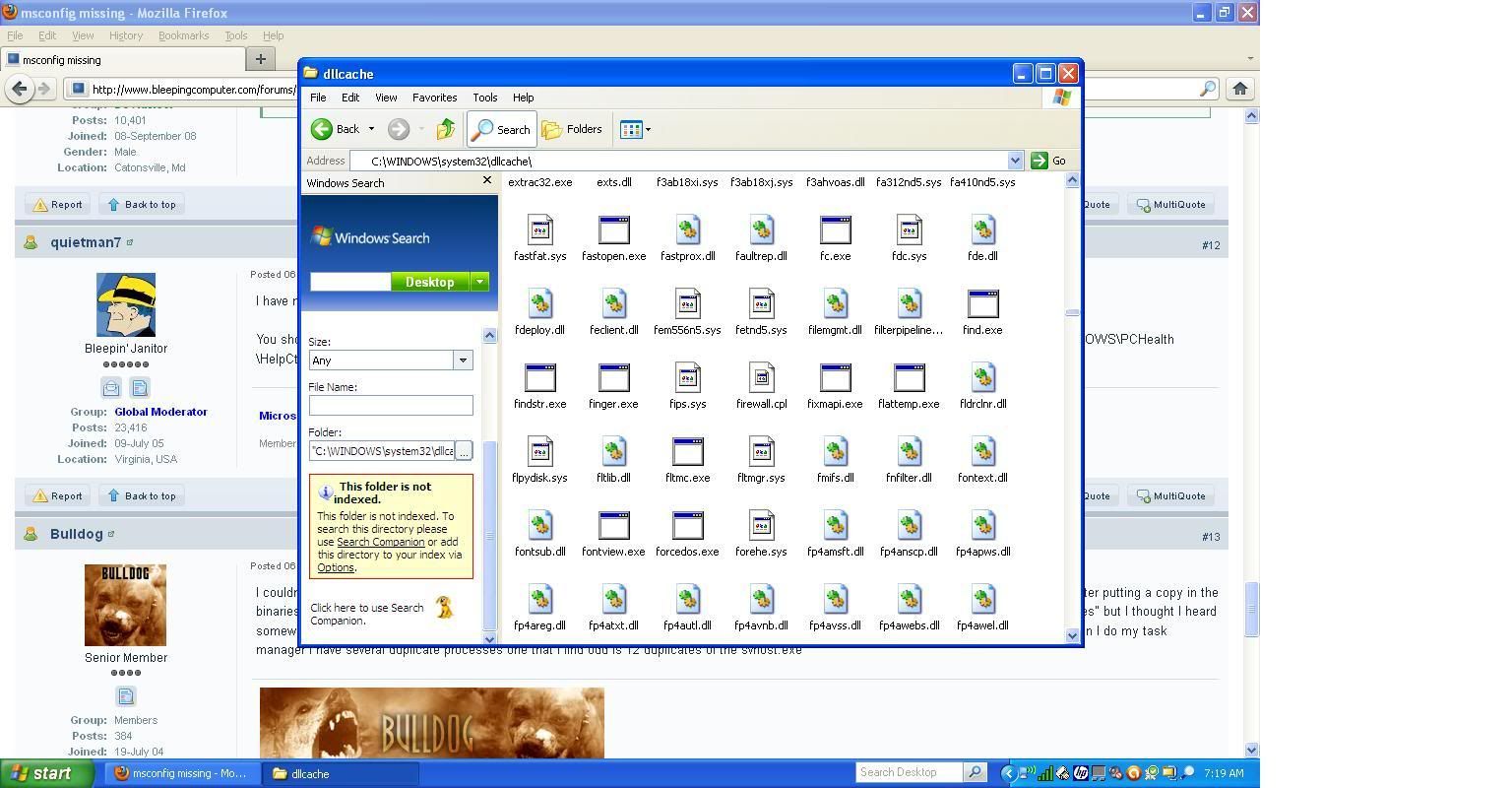
Task: Close the Windows Search side pane
Action: 486,181
